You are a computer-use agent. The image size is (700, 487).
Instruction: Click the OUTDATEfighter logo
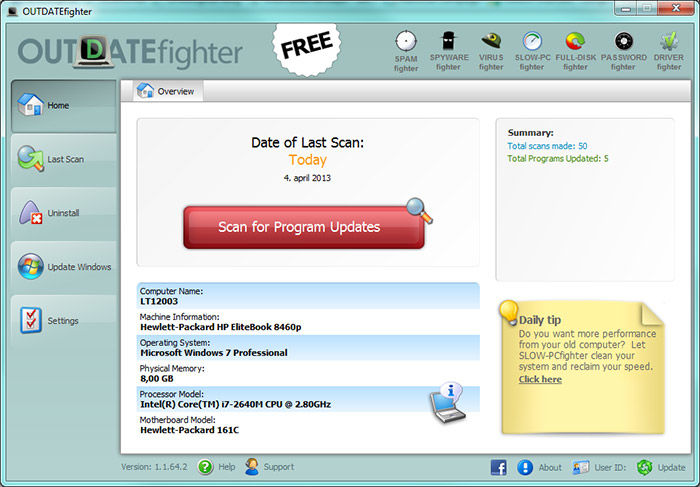coord(130,52)
